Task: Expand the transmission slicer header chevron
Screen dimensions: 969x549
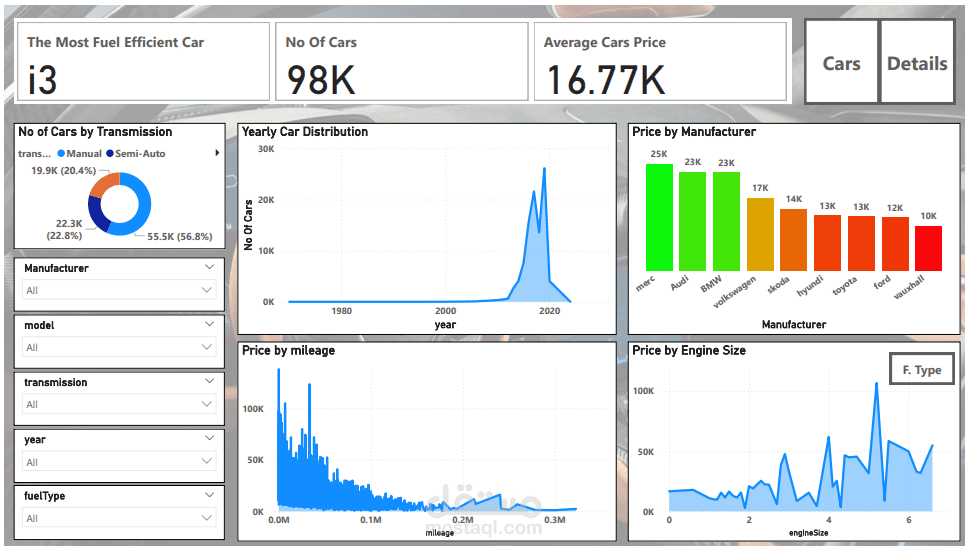Action: tap(209, 381)
